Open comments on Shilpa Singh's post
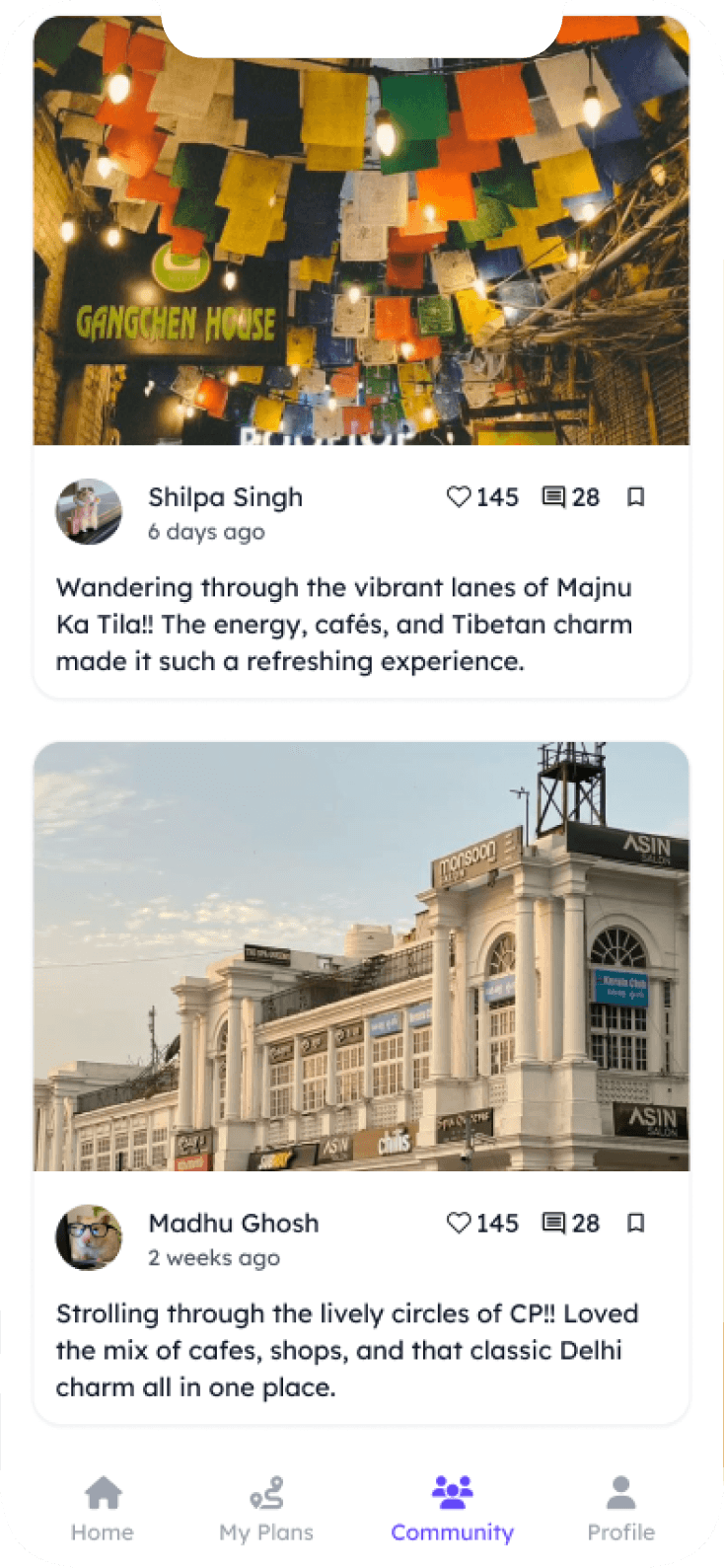This screenshot has width=724, height=1568. (x=553, y=497)
